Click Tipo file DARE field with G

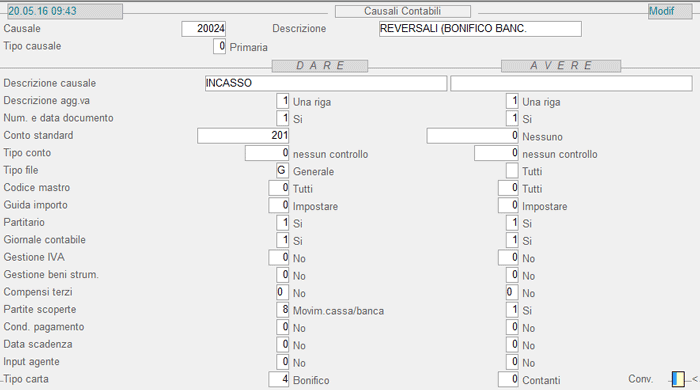283,170
